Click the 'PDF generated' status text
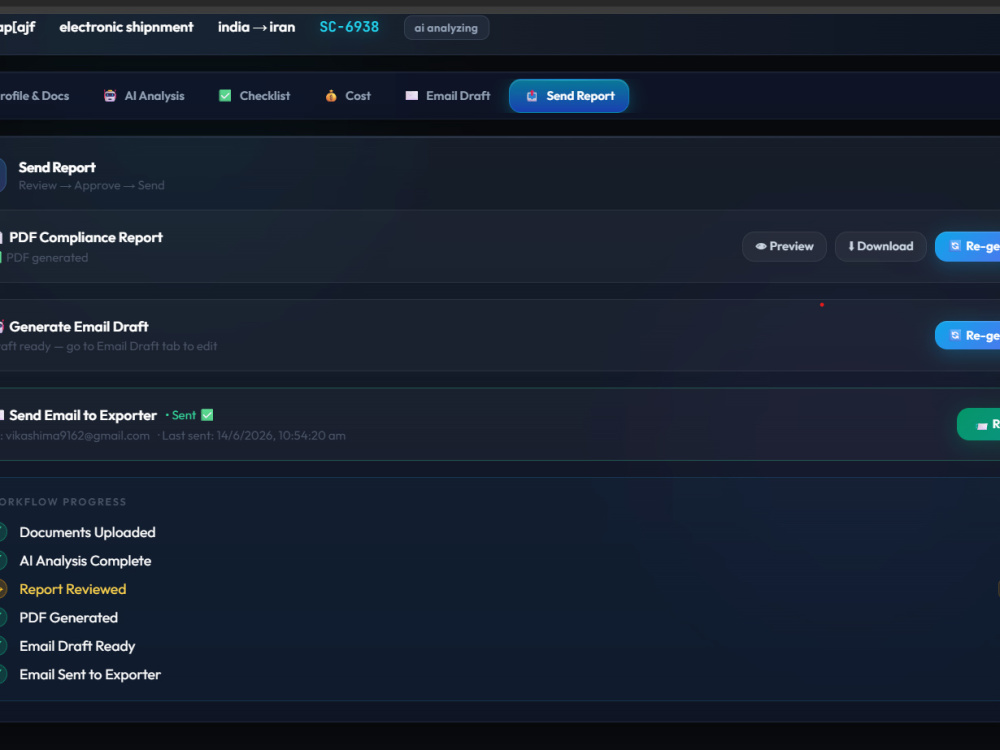This screenshot has height=750, width=1000. (47, 258)
